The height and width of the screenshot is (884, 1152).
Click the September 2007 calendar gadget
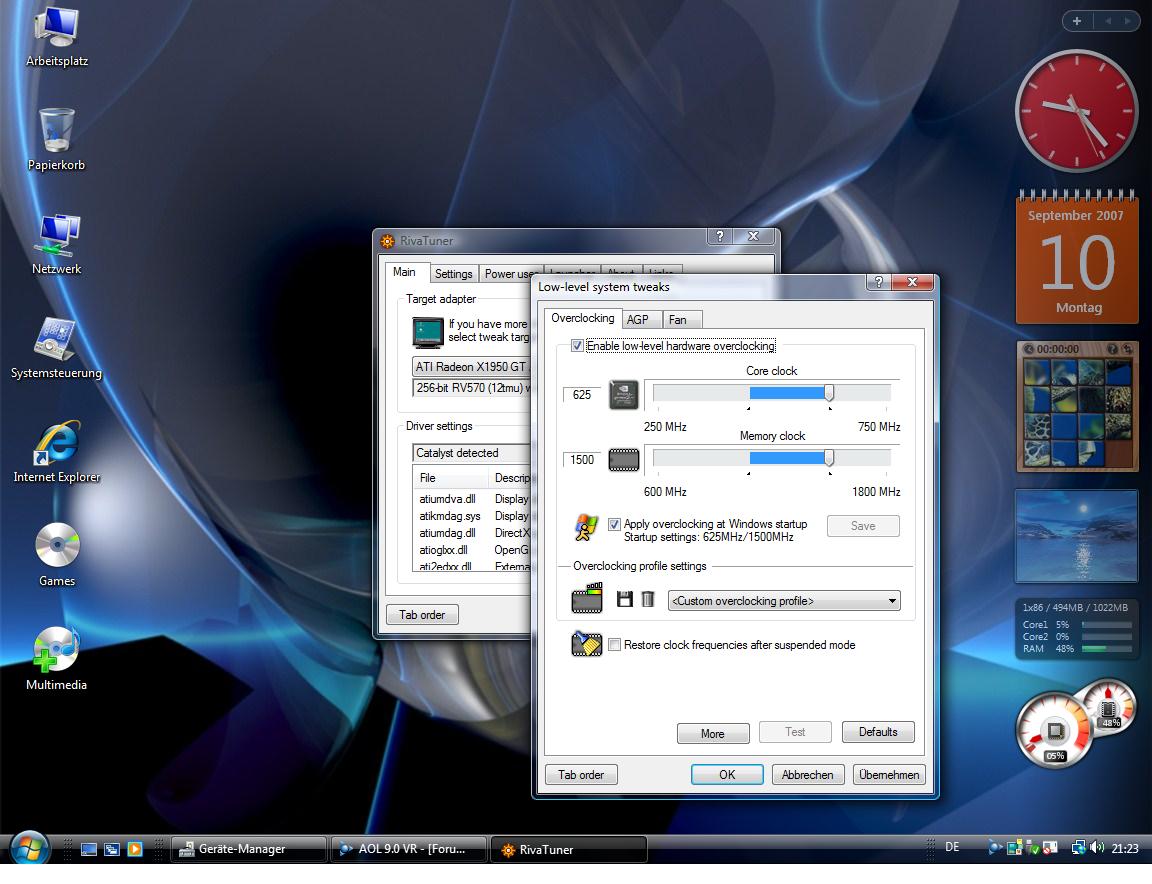[1077, 257]
